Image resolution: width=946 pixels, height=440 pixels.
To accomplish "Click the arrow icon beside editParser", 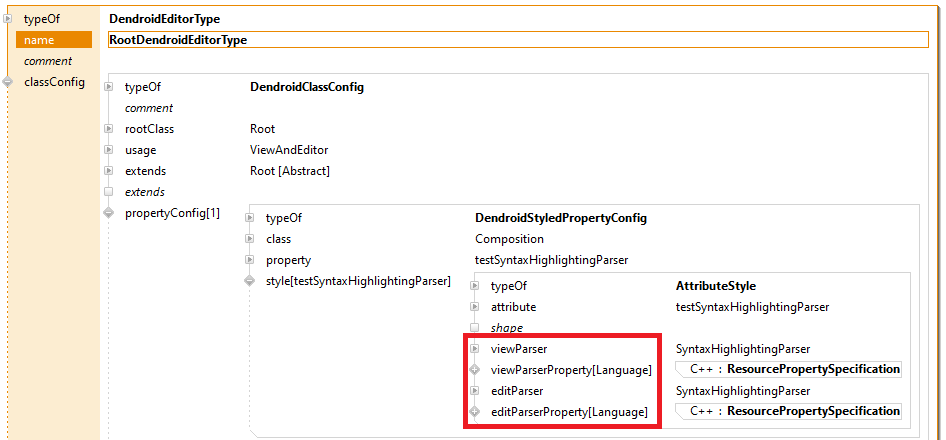I will pyautogui.click(x=475, y=391).
